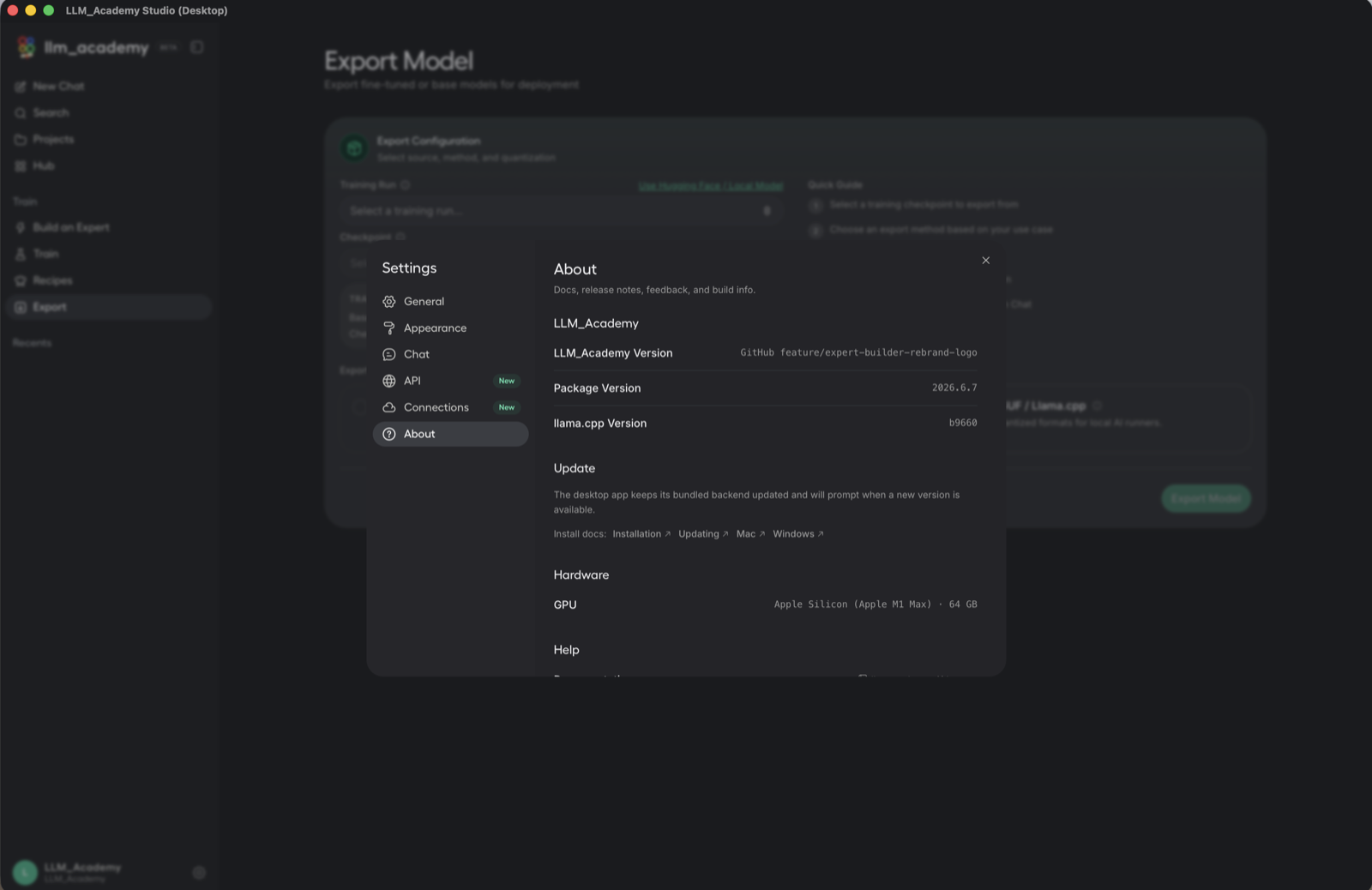Screen dimensions: 1372x890
Task: Click the package version value '2026.6.7'
Action: pos(954,388)
